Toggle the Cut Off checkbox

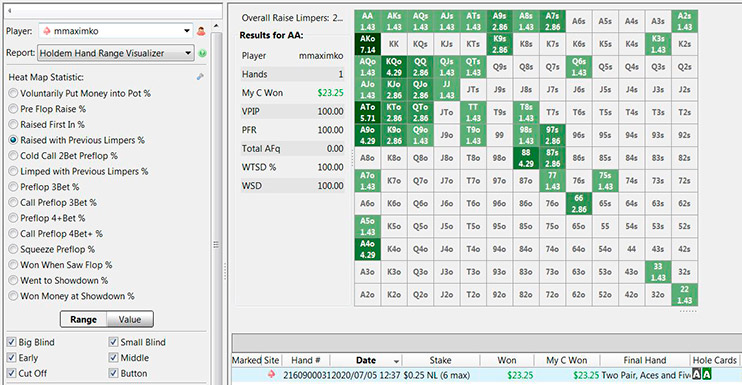tap(12, 373)
